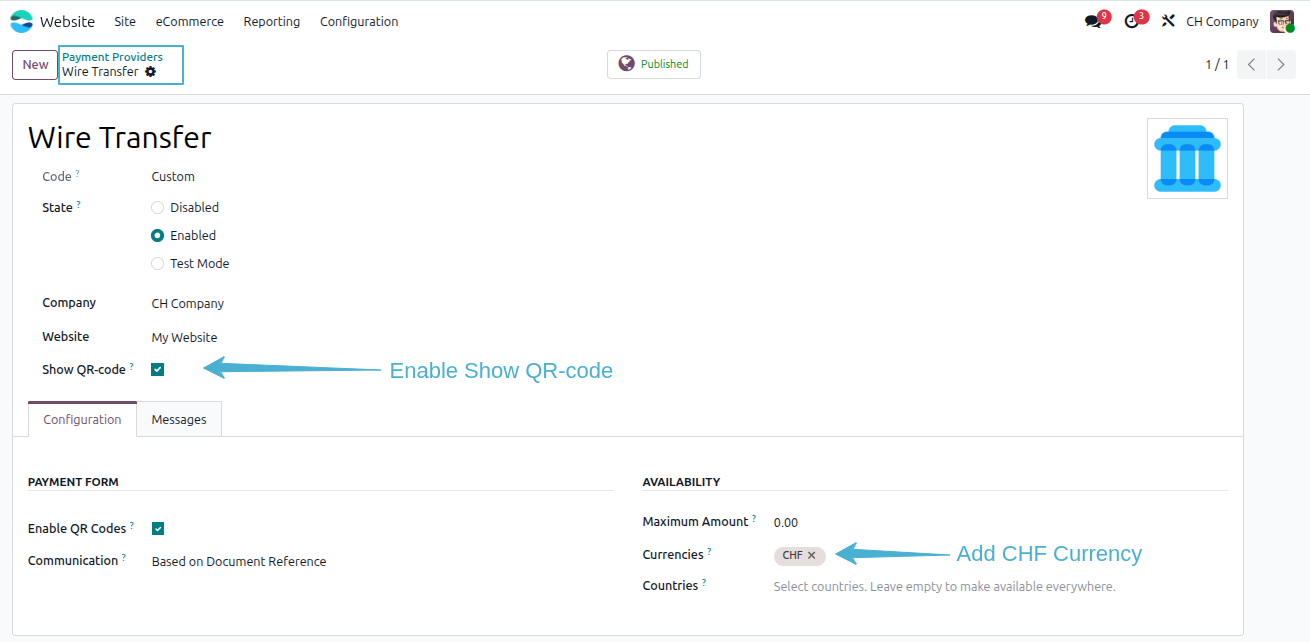Open the Site menu

tap(125, 21)
